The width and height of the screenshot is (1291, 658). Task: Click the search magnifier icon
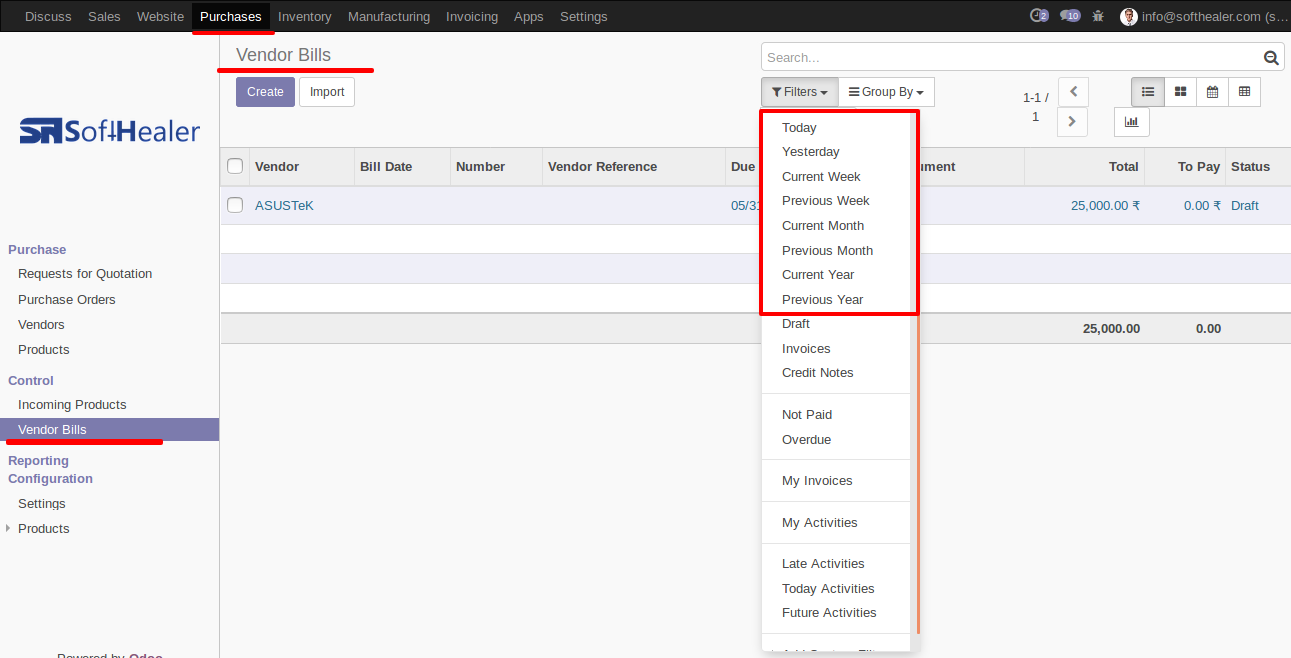1271,58
